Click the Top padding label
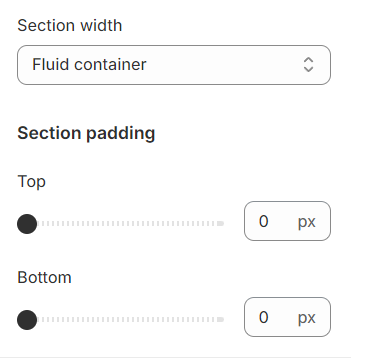Viewport: 369px width, 362px height. (31, 182)
